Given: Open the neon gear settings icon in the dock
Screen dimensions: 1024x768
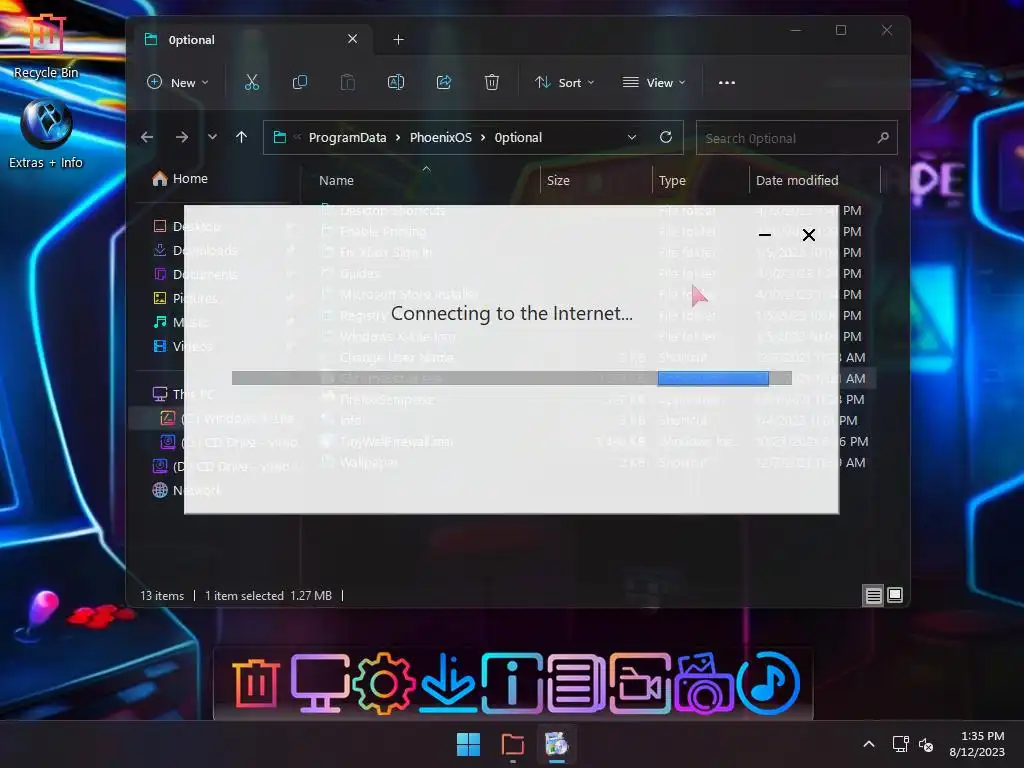Looking at the screenshot, I should pyautogui.click(x=383, y=684).
